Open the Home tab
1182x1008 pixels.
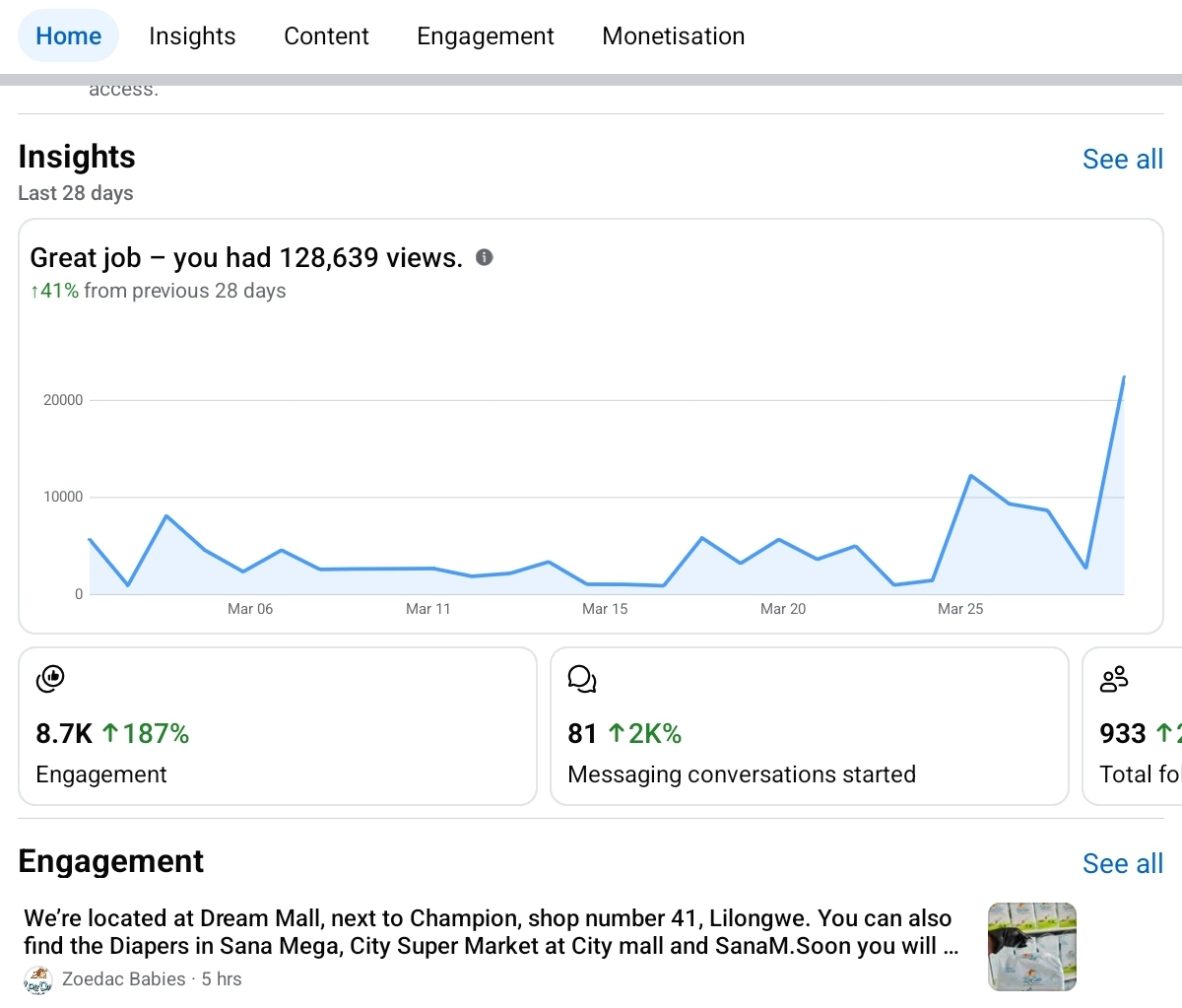(x=68, y=36)
